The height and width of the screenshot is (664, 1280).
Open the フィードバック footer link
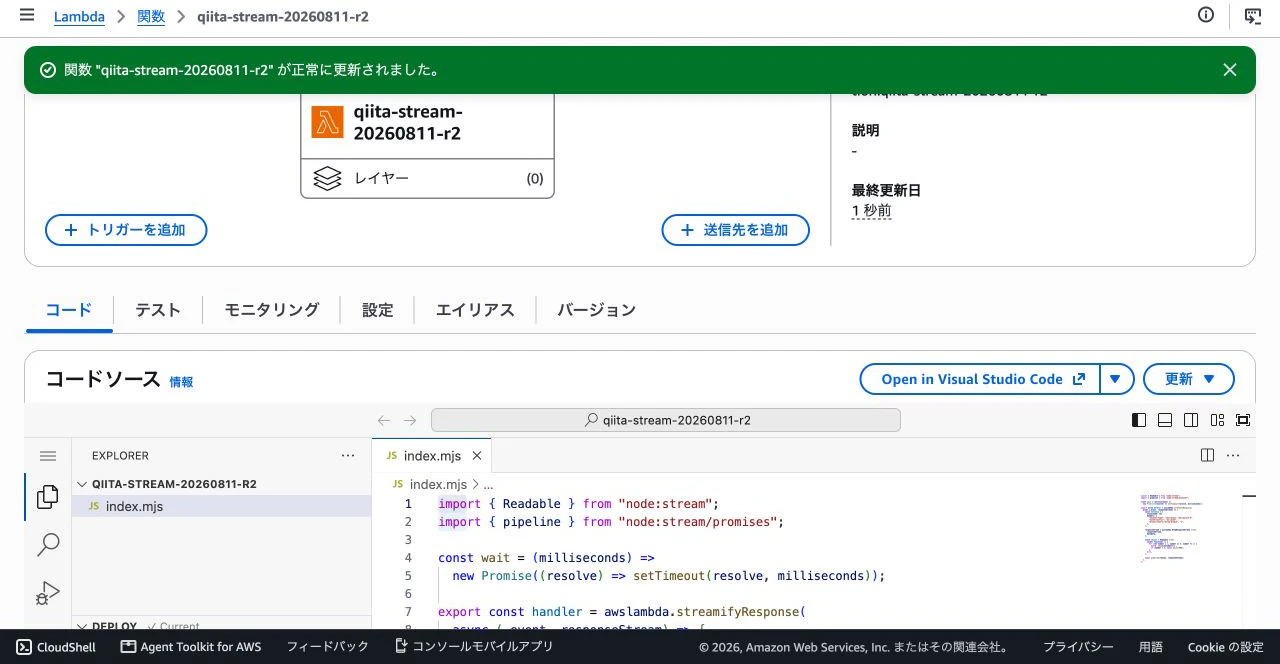(328, 647)
